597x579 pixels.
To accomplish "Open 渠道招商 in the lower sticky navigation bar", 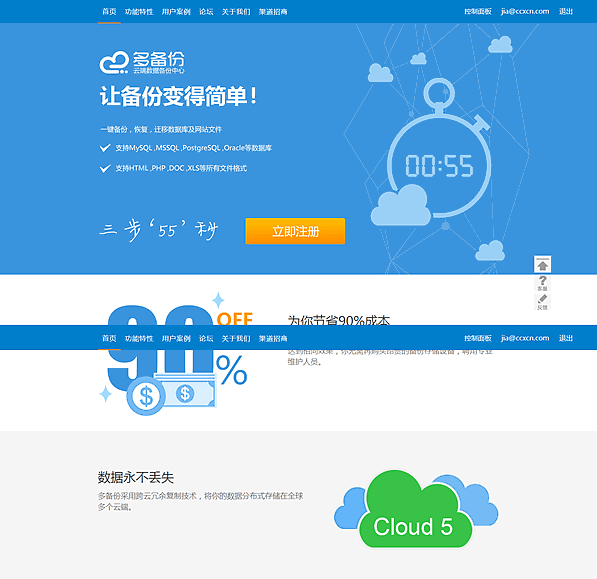I will point(273,338).
